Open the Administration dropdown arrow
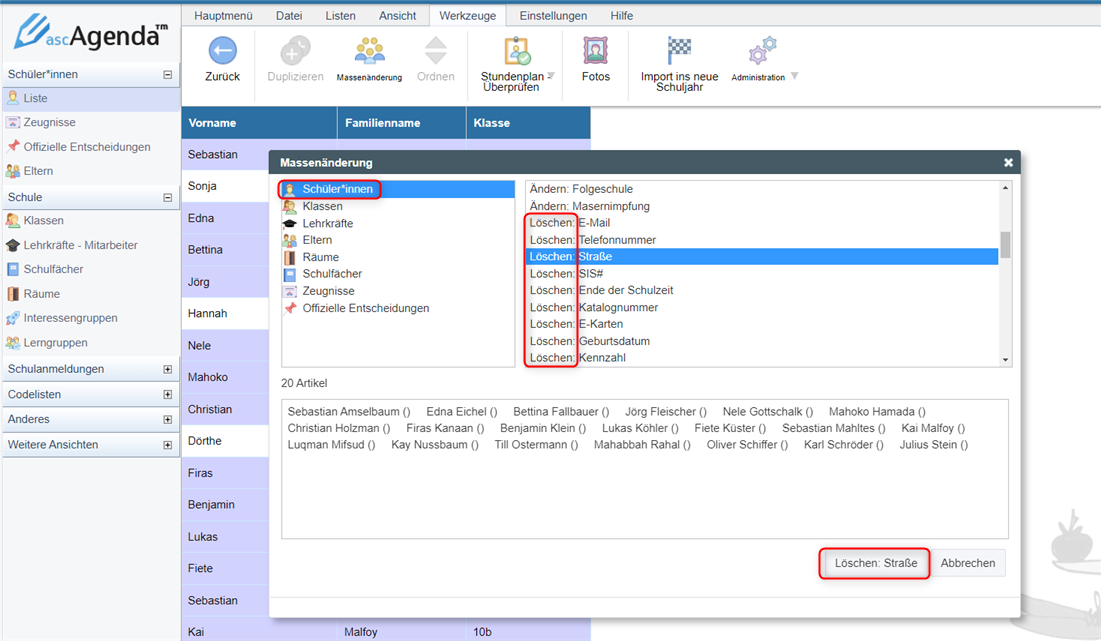 point(794,76)
